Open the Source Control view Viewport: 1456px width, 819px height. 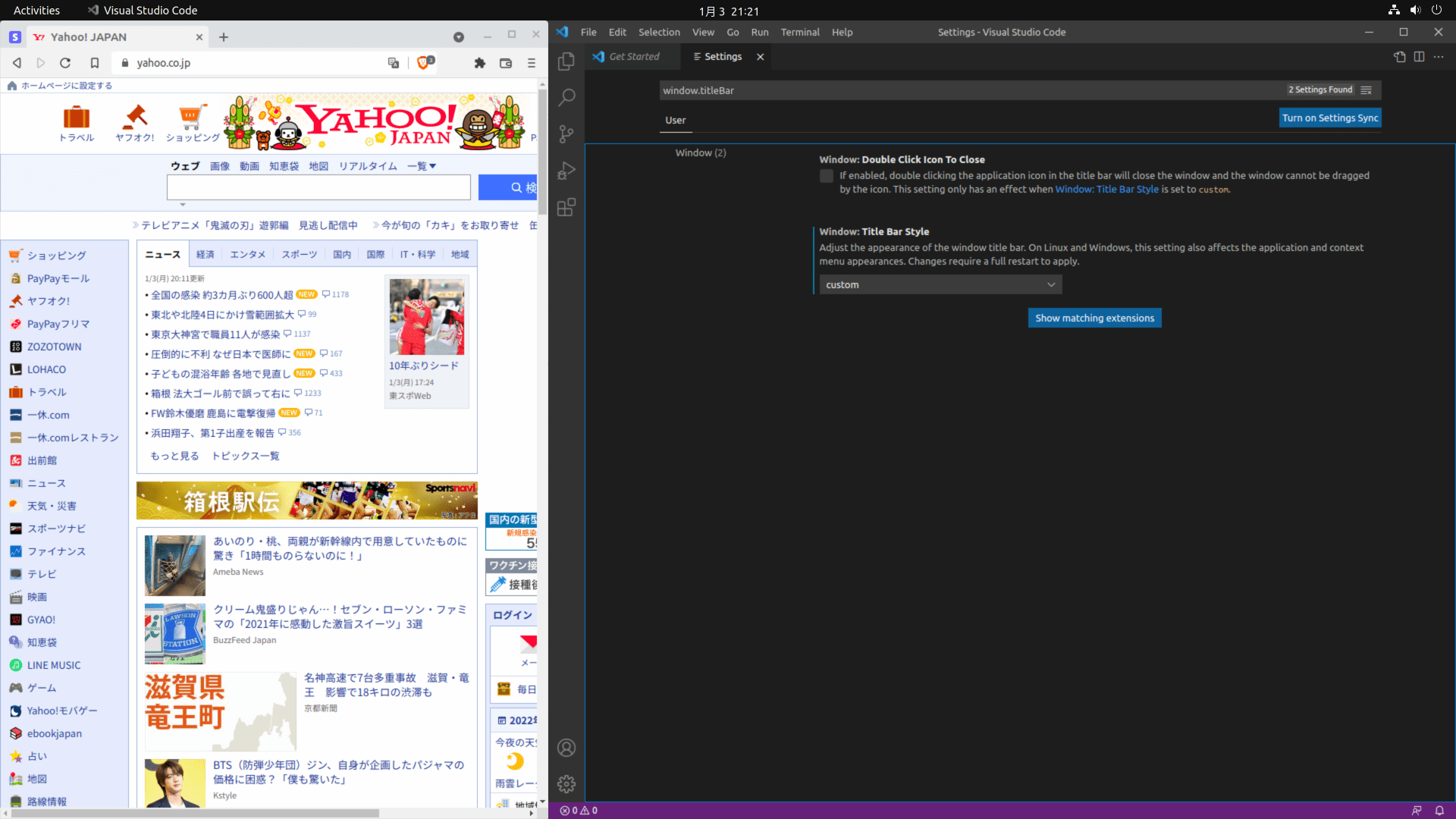(x=566, y=134)
